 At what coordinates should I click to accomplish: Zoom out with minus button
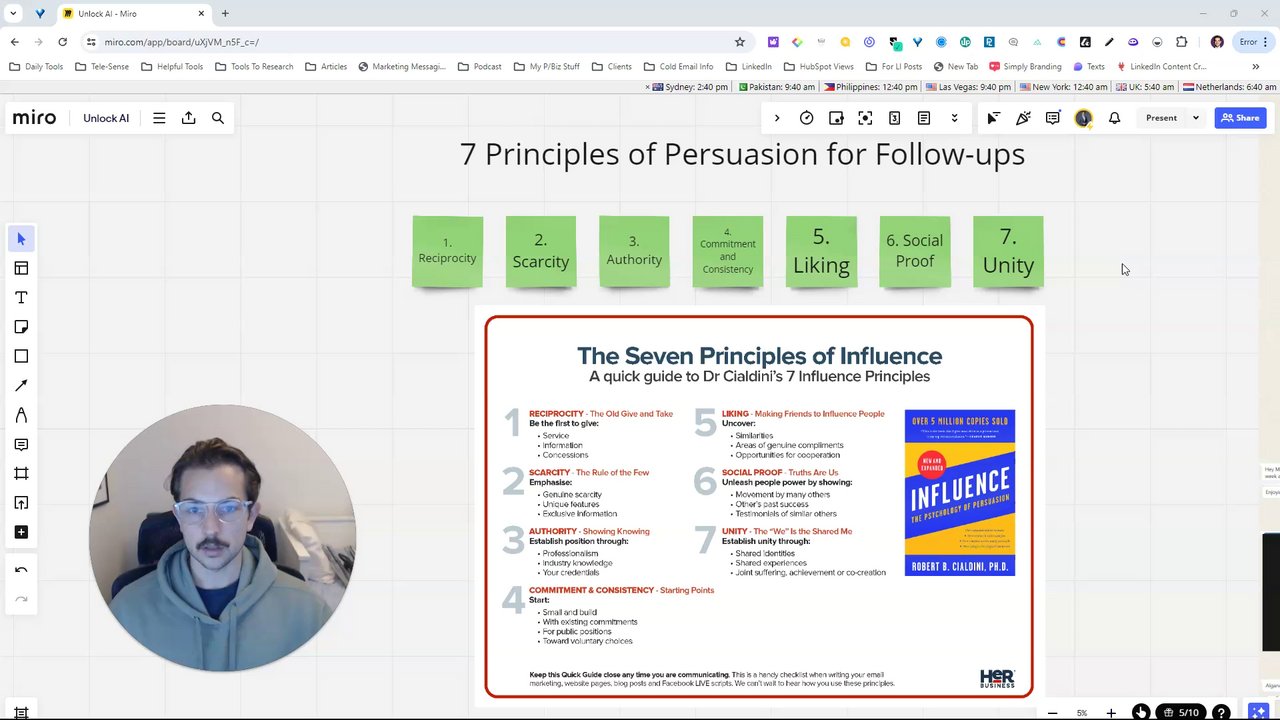pyautogui.click(x=1052, y=713)
